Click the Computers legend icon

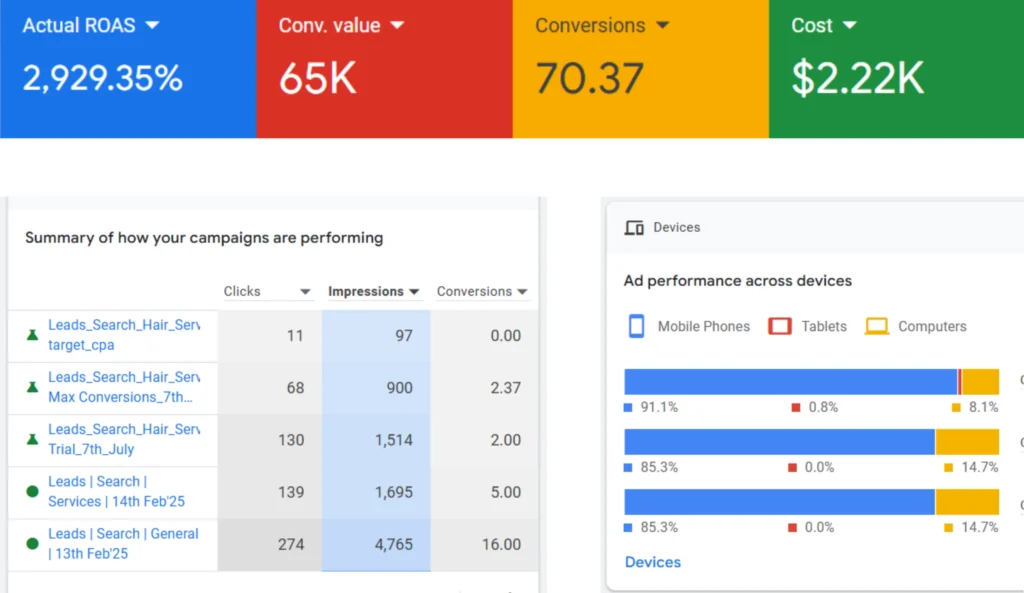(x=877, y=326)
